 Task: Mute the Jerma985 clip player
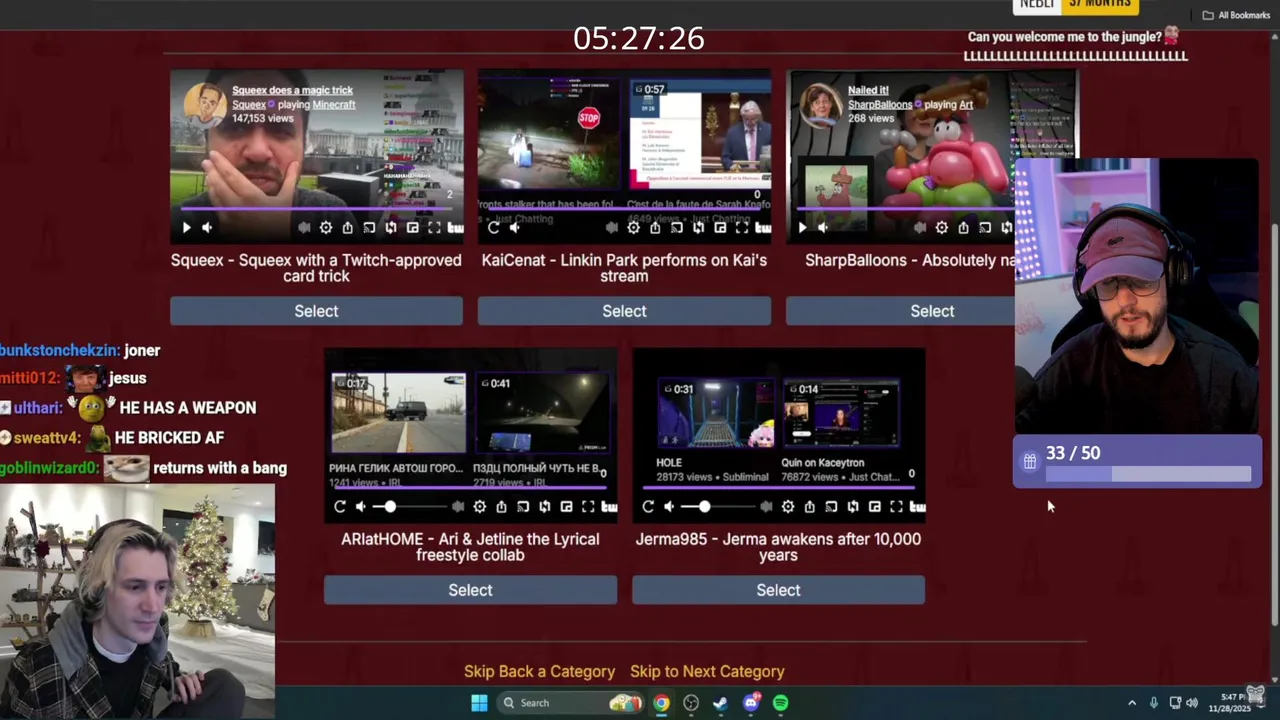tap(669, 507)
